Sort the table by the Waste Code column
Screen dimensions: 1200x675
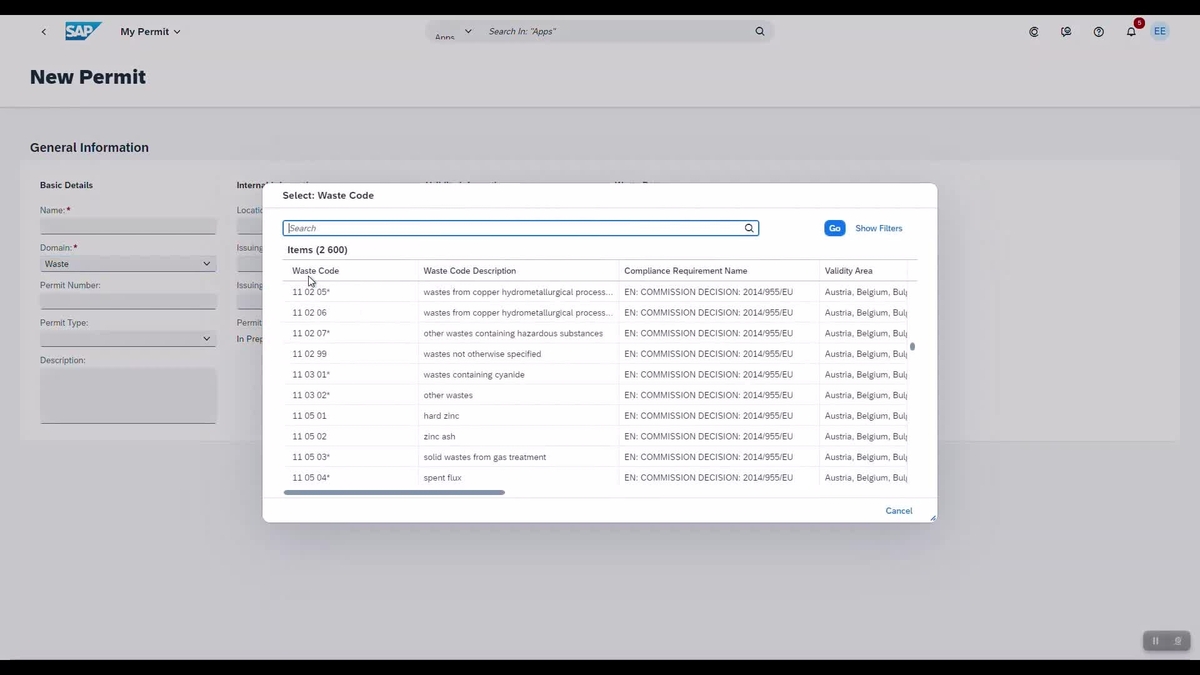tap(315, 270)
